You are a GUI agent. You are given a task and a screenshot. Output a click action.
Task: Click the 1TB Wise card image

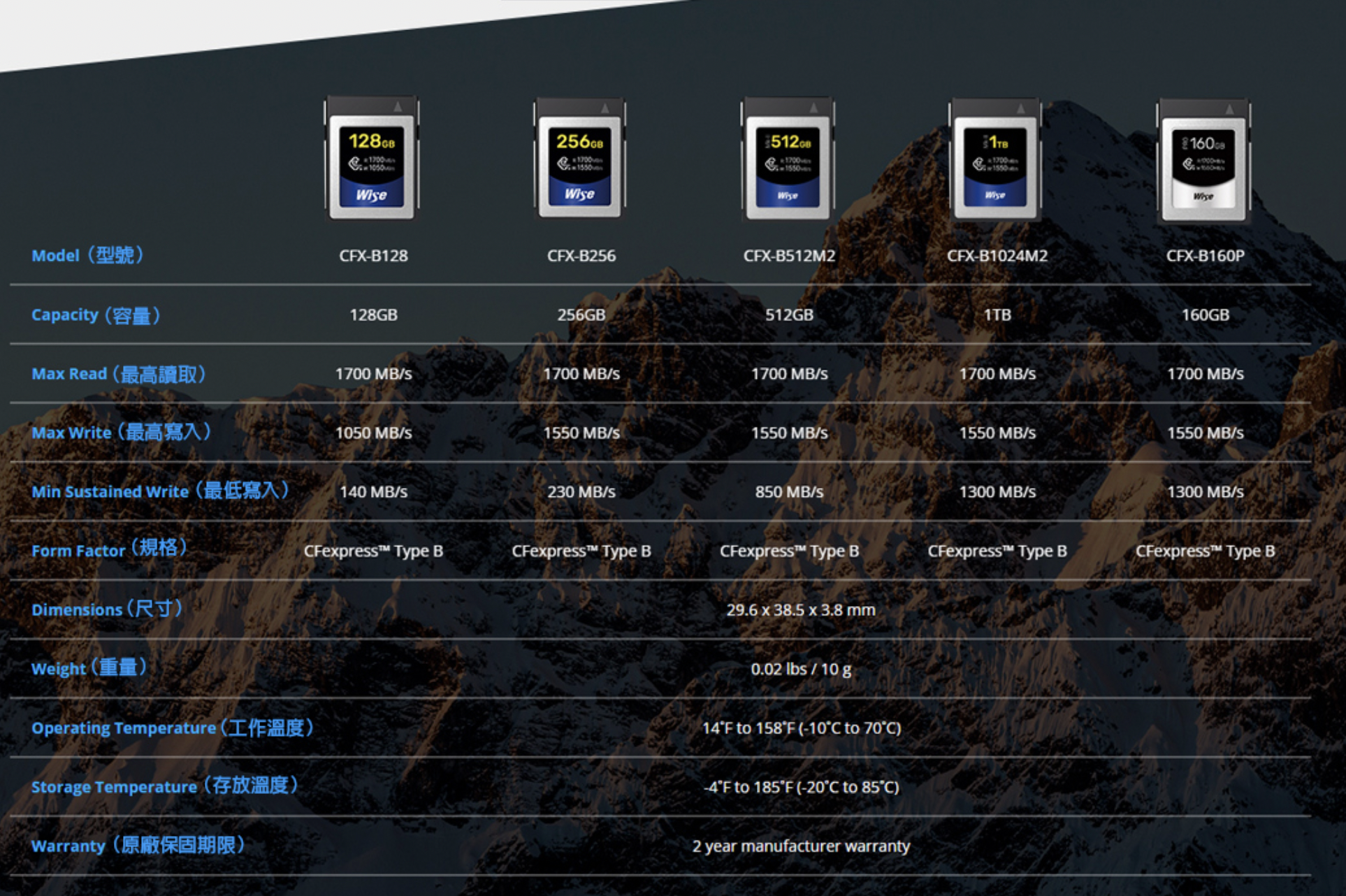click(995, 160)
